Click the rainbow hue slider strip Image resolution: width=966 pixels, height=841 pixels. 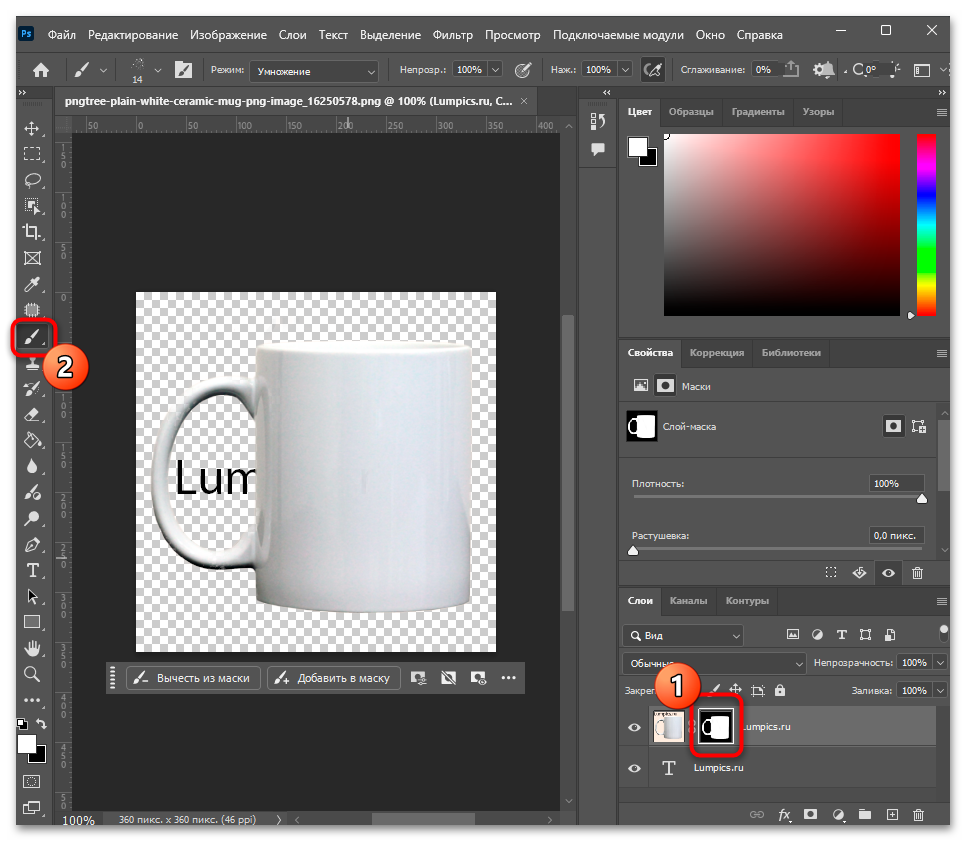(926, 225)
